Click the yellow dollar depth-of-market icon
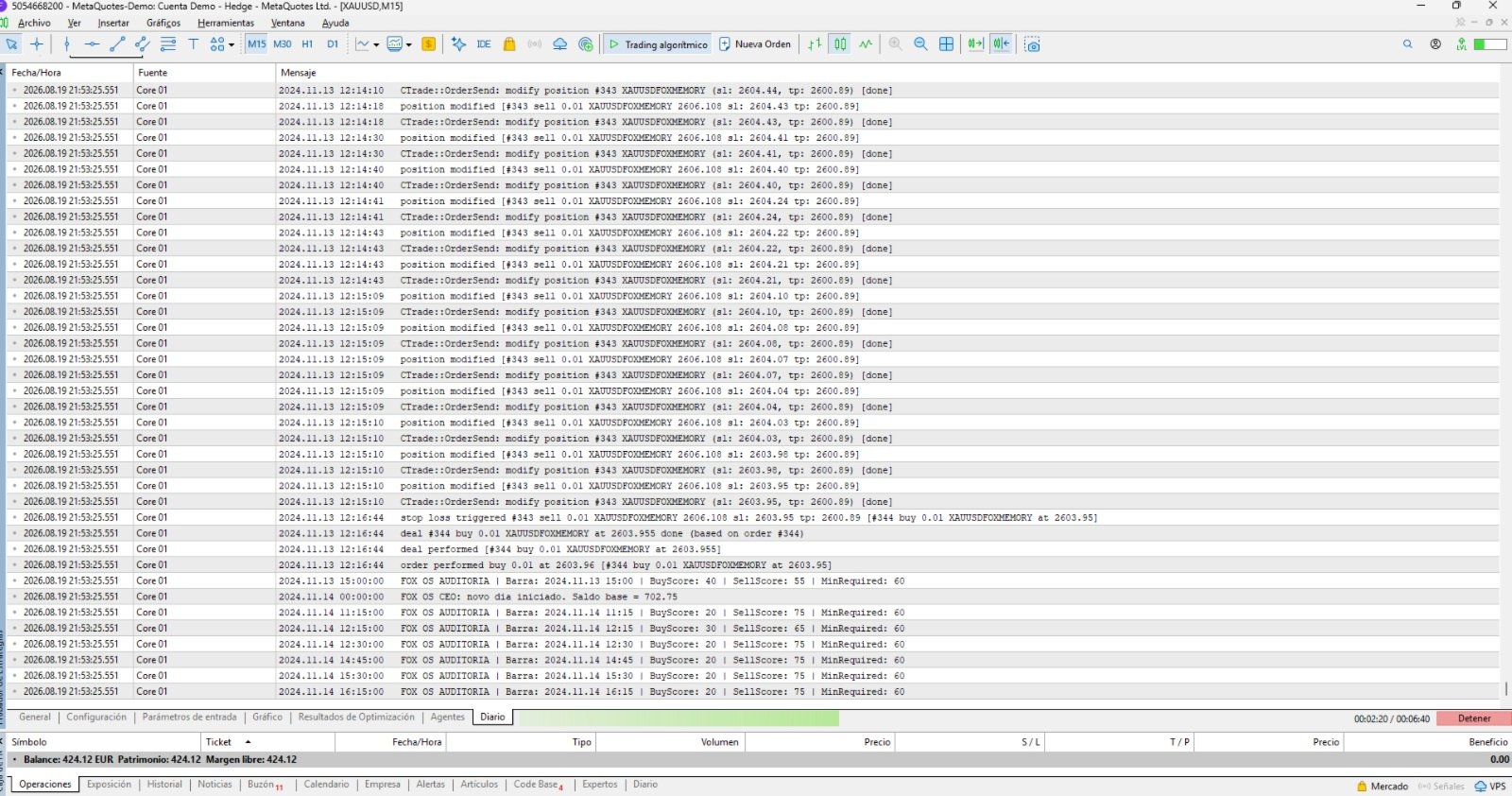This screenshot has width=1512, height=796. tap(428, 43)
